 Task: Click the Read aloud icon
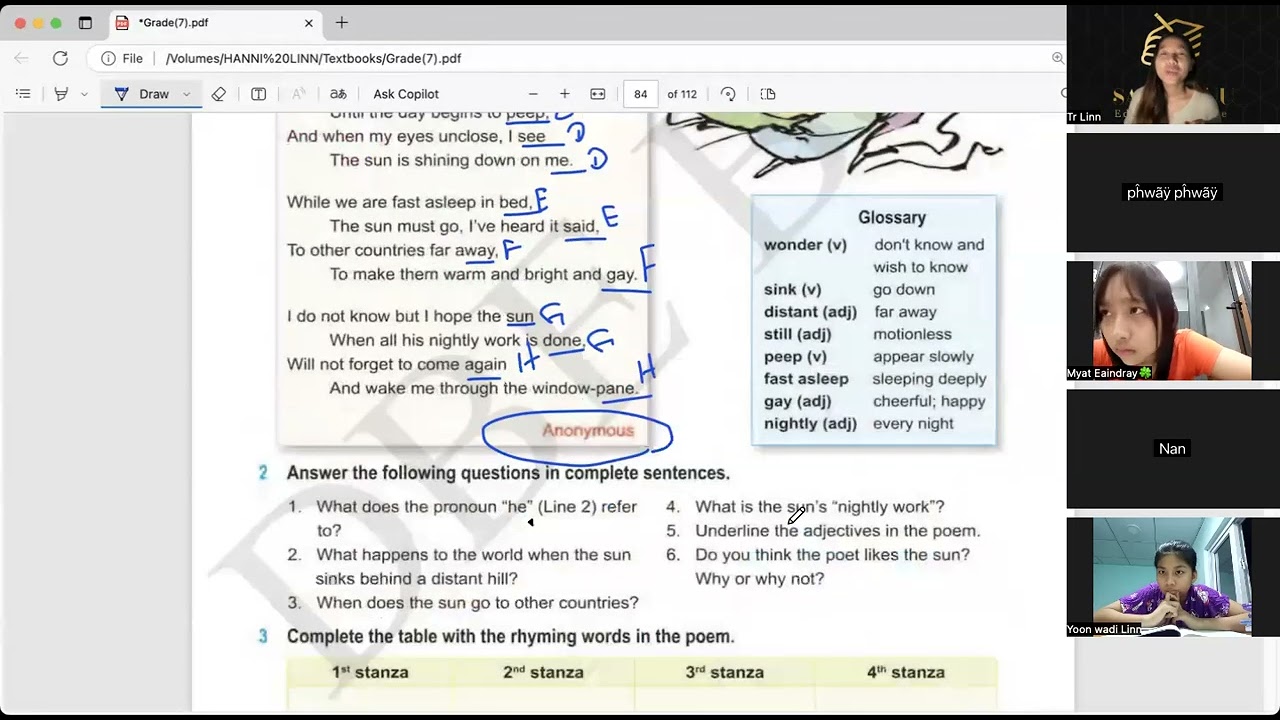(x=298, y=94)
